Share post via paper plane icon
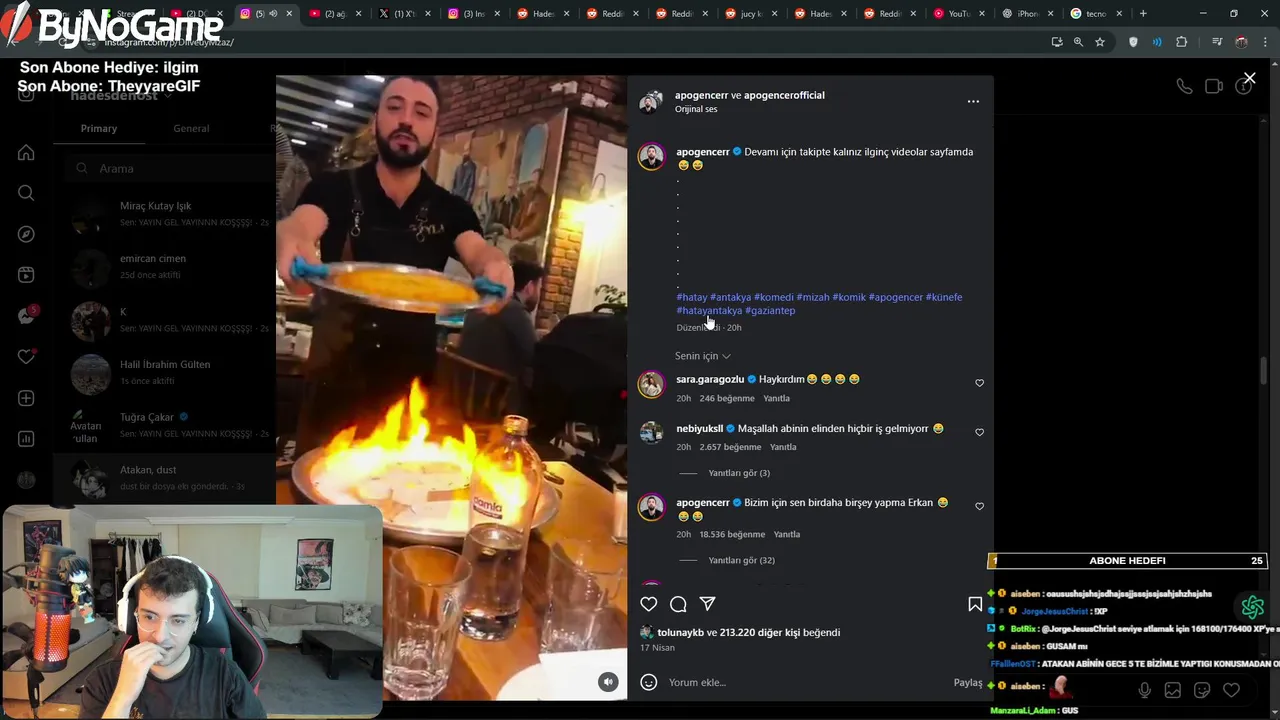This screenshot has height=720, width=1280. click(707, 604)
